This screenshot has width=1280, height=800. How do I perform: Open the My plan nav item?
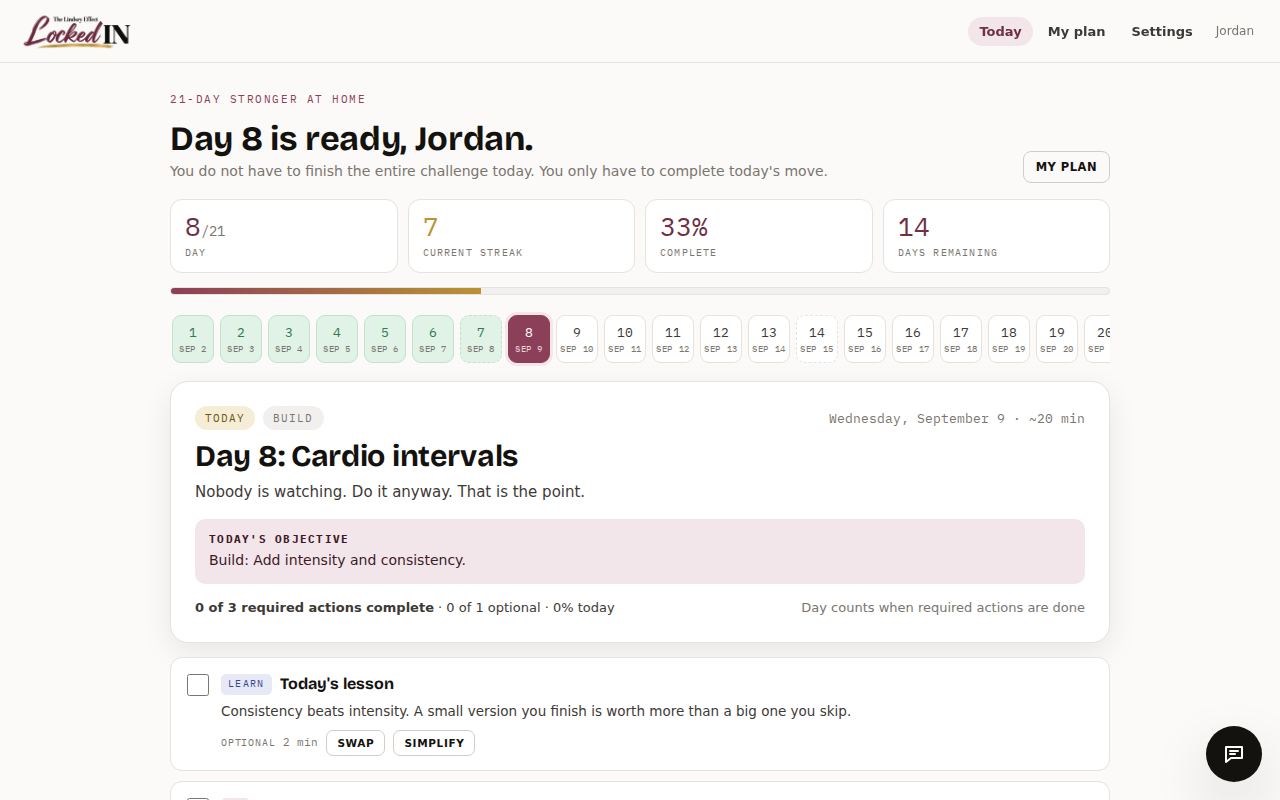click(x=1076, y=31)
